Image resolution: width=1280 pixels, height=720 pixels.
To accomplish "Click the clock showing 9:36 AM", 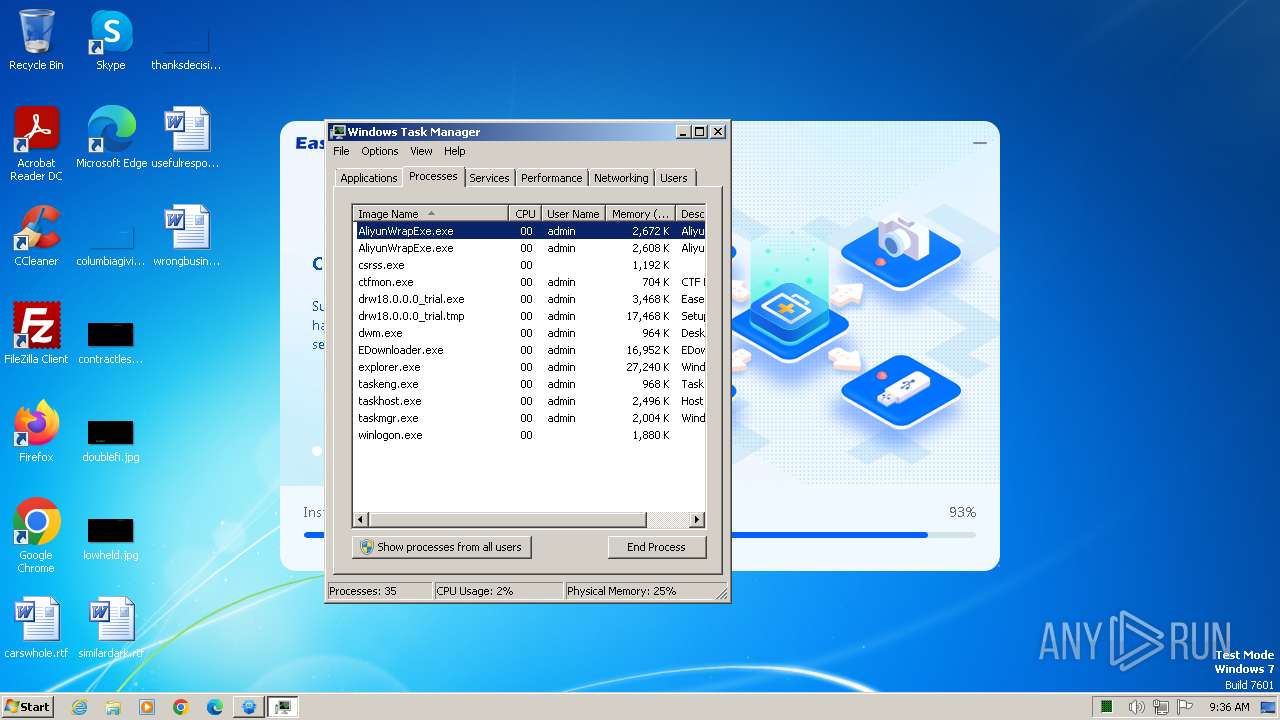I will coord(1229,707).
